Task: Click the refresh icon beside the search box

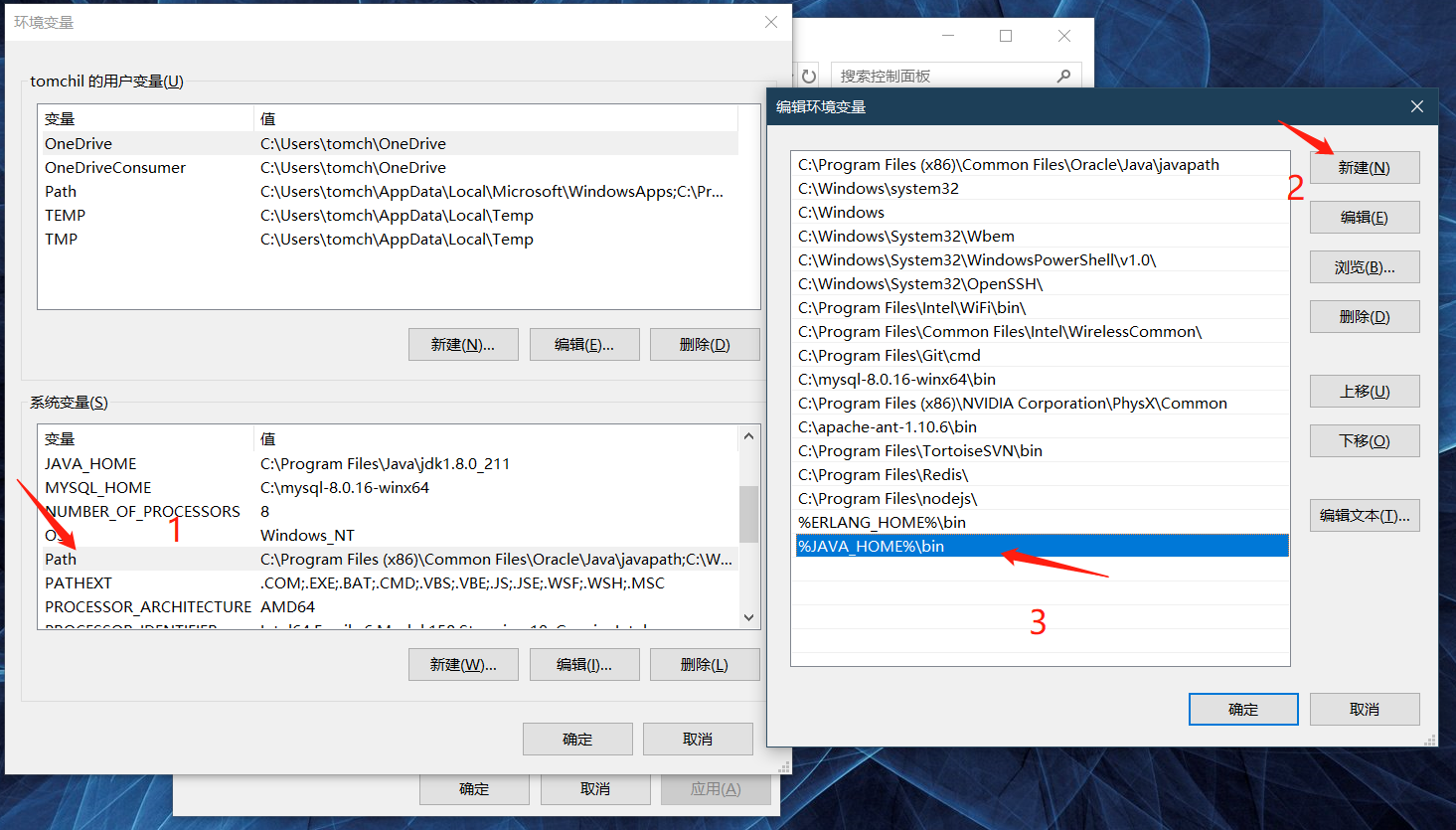Action: coord(809,77)
